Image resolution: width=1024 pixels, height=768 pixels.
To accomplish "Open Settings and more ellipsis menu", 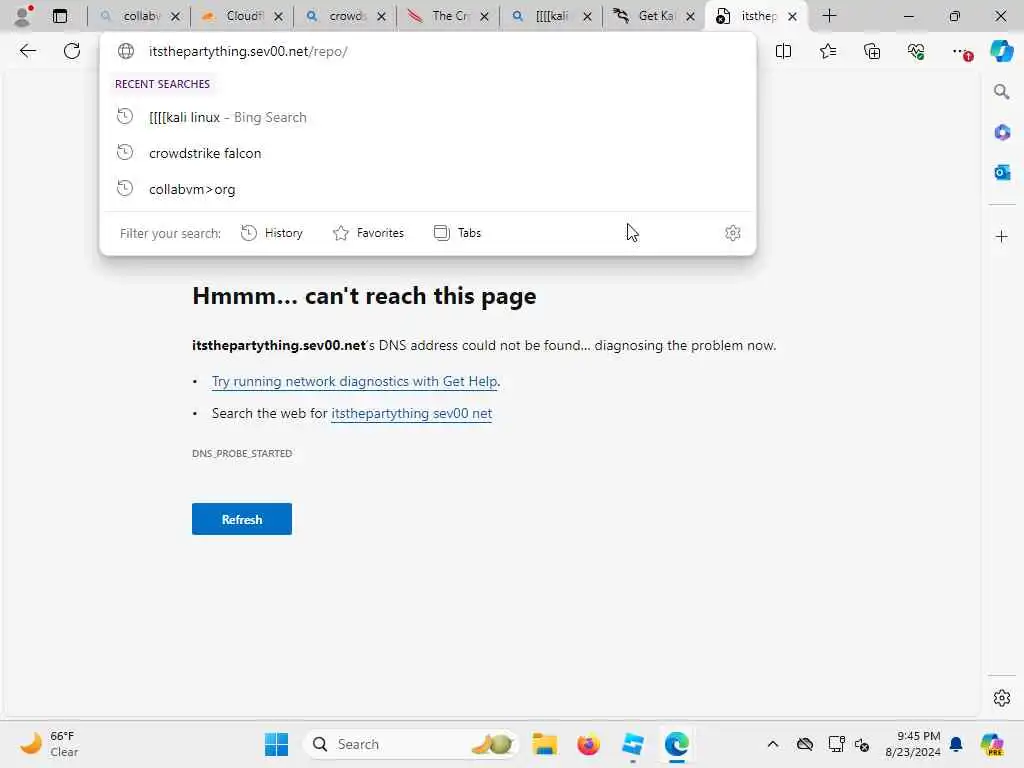I will click(961, 51).
